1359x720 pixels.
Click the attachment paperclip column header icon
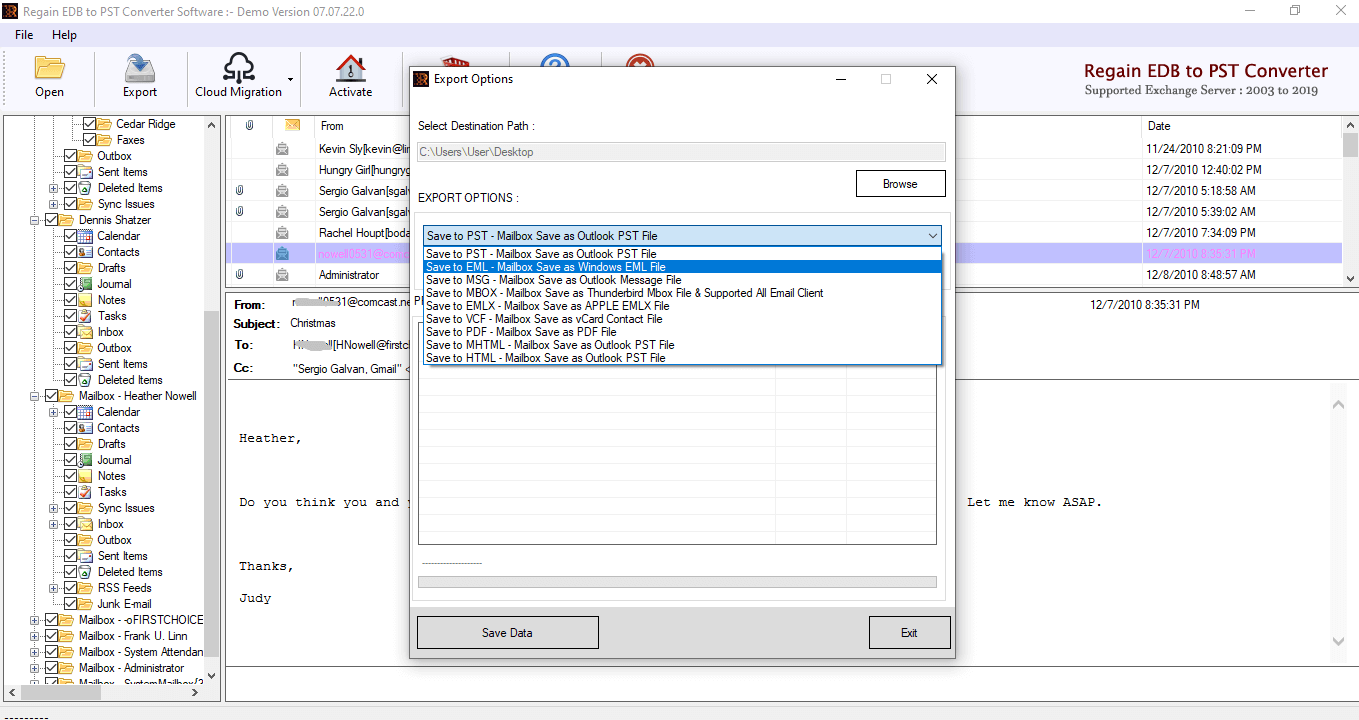(x=250, y=126)
